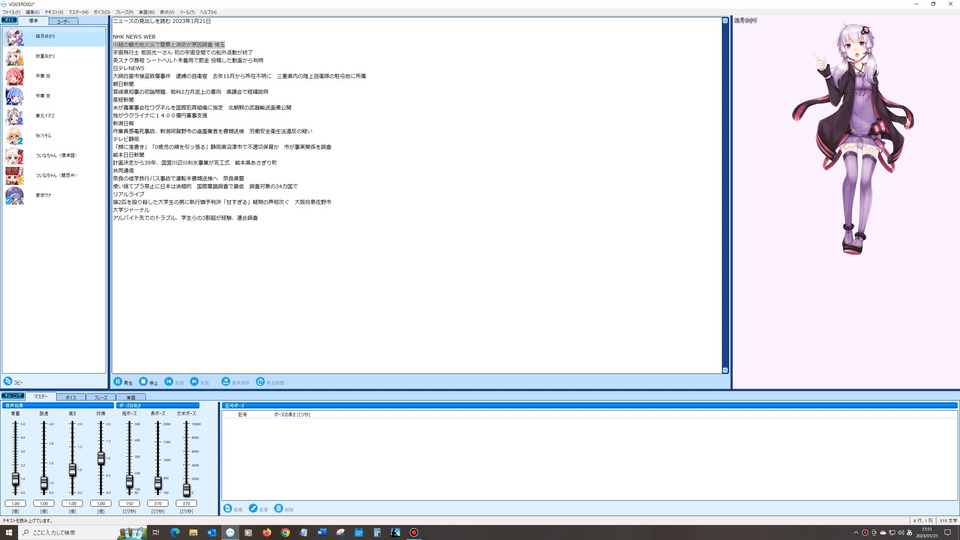
Task: Open notification center on taskbar
Action: click(x=948, y=533)
